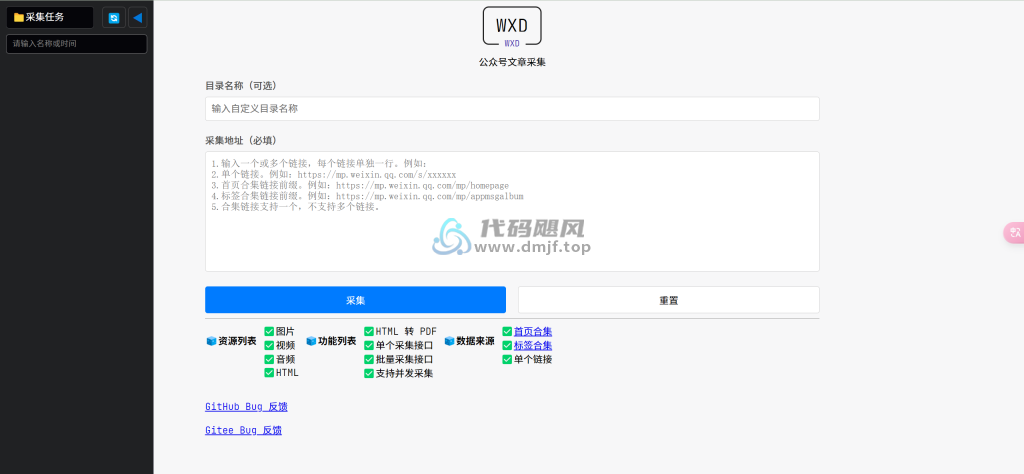Toggle the 音频 checkmark

click(269, 359)
